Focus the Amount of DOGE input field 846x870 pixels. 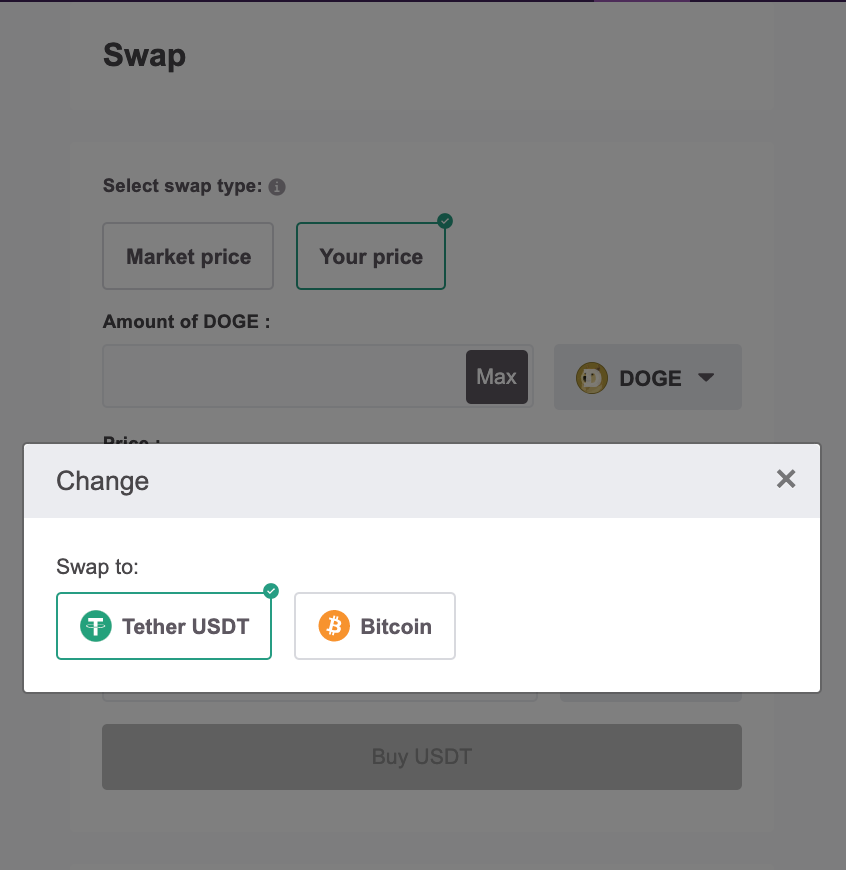click(x=284, y=376)
